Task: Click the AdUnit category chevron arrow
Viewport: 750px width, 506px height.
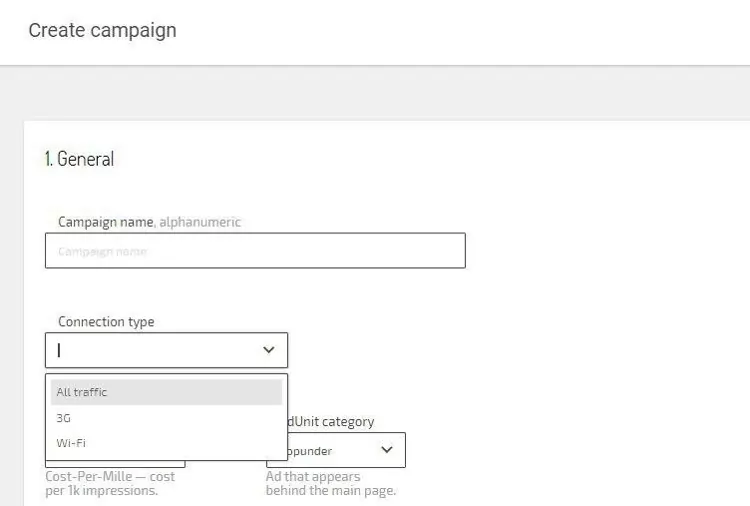Action: pos(387,450)
